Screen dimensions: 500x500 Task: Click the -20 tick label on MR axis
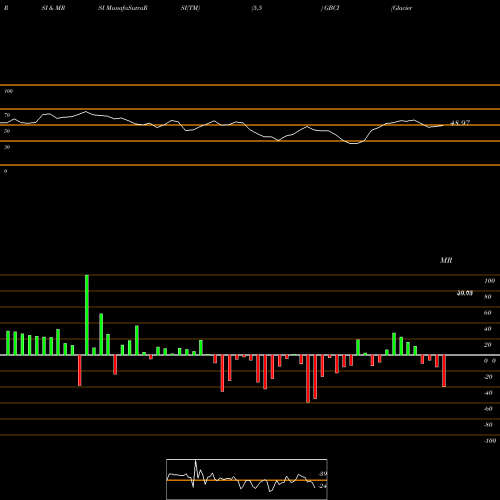point(488,377)
